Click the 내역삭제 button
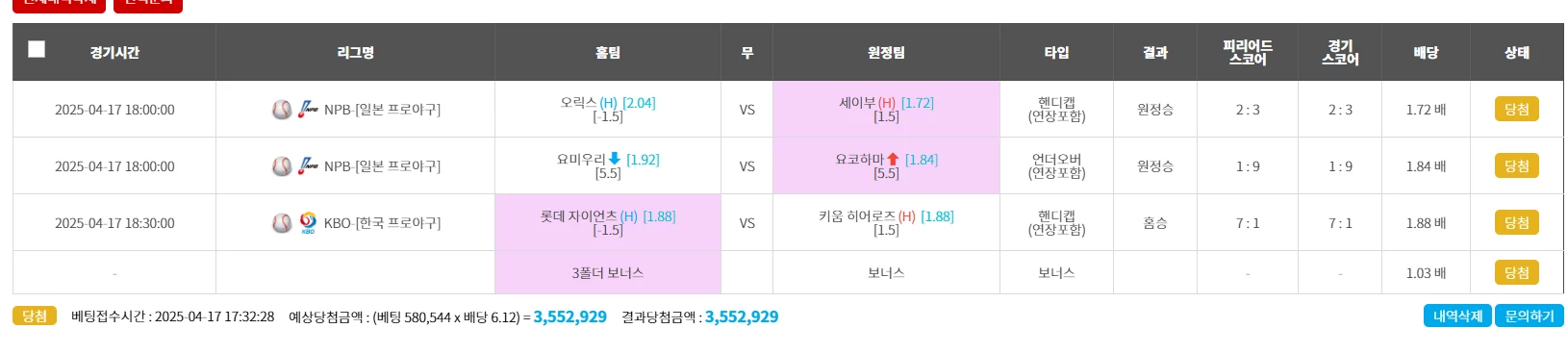The image size is (1568, 354). (1457, 316)
